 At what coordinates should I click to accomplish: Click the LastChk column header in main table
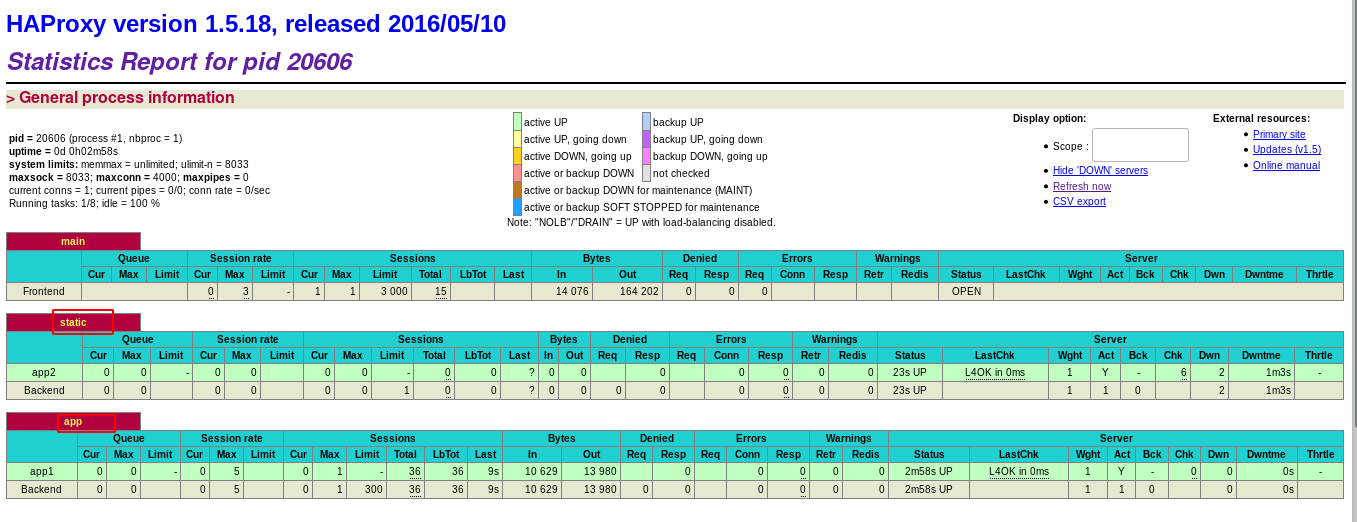[x=1026, y=274]
